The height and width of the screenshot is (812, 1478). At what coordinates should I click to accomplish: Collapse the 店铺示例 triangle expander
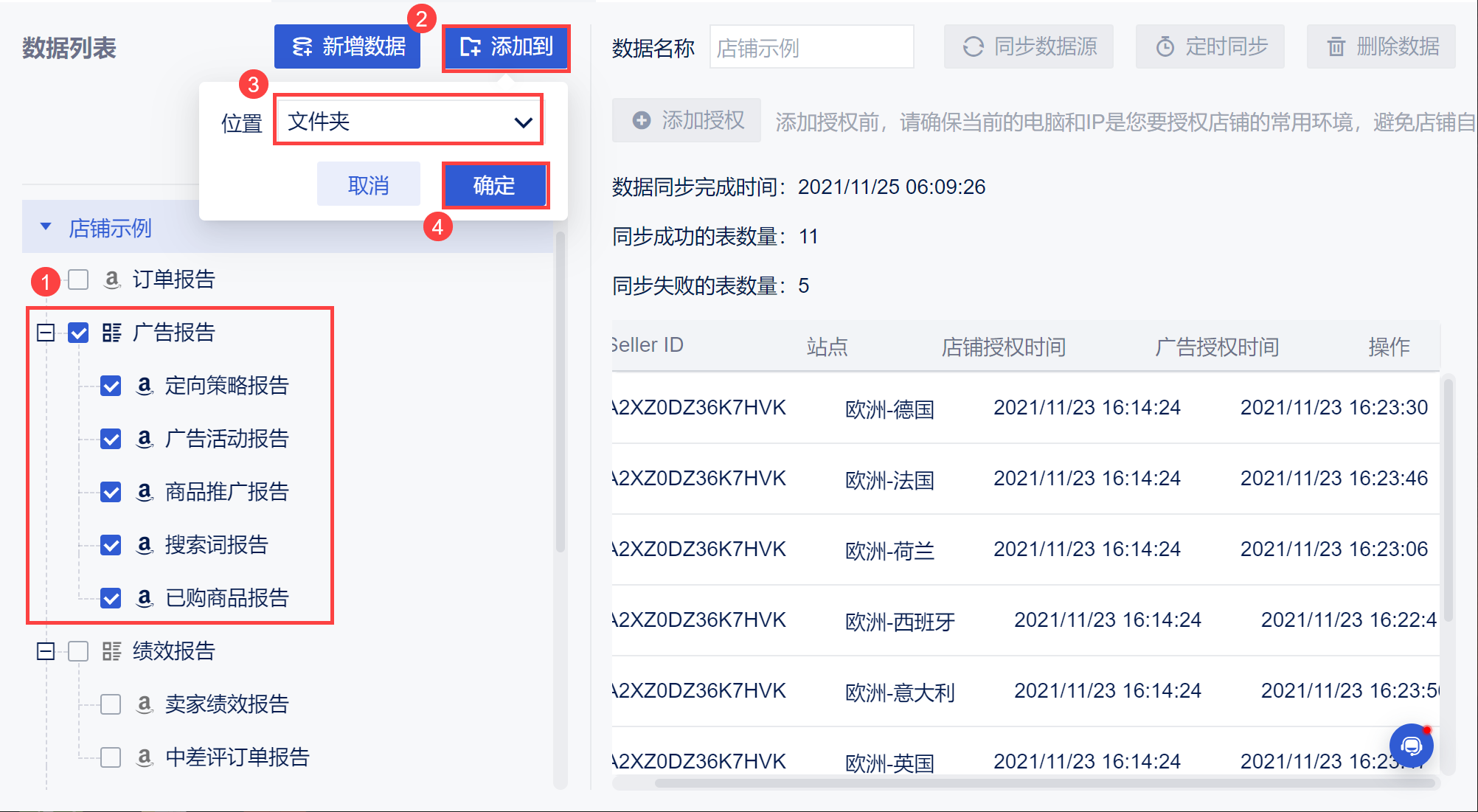click(46, 227)
